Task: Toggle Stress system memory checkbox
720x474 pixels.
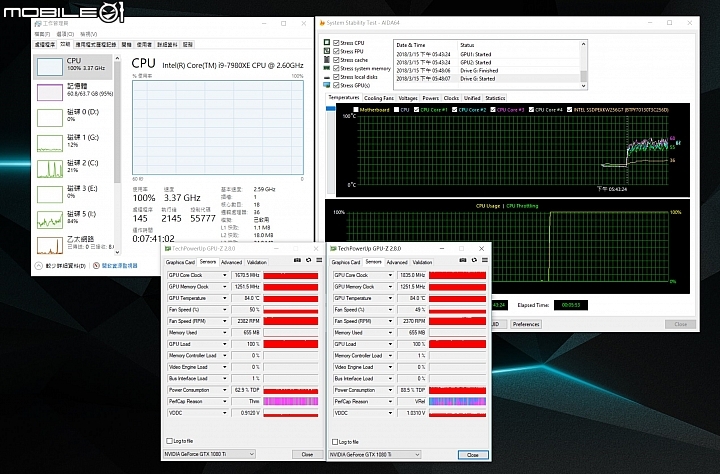Action: pos(336,68)
